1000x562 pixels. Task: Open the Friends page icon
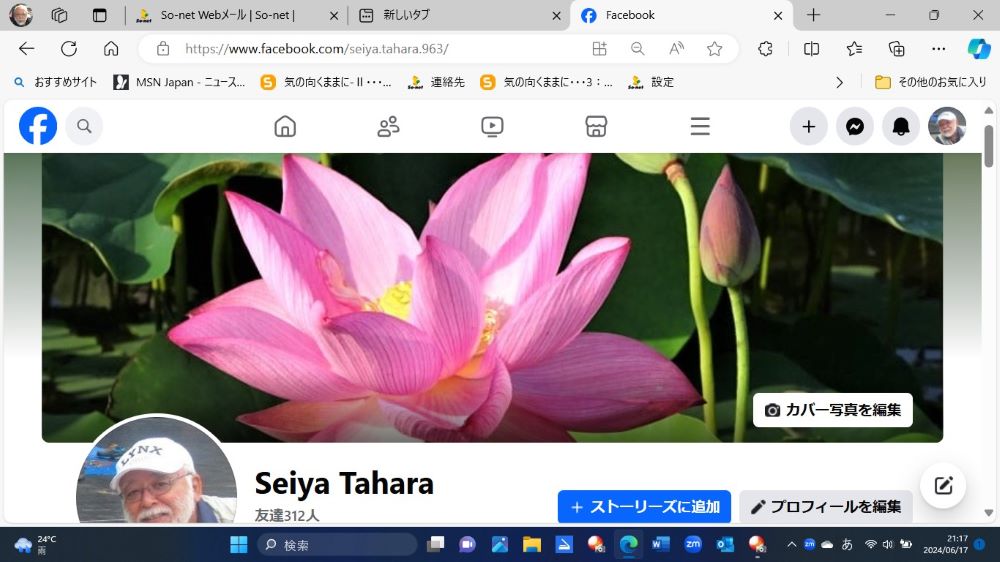(388, 126)
